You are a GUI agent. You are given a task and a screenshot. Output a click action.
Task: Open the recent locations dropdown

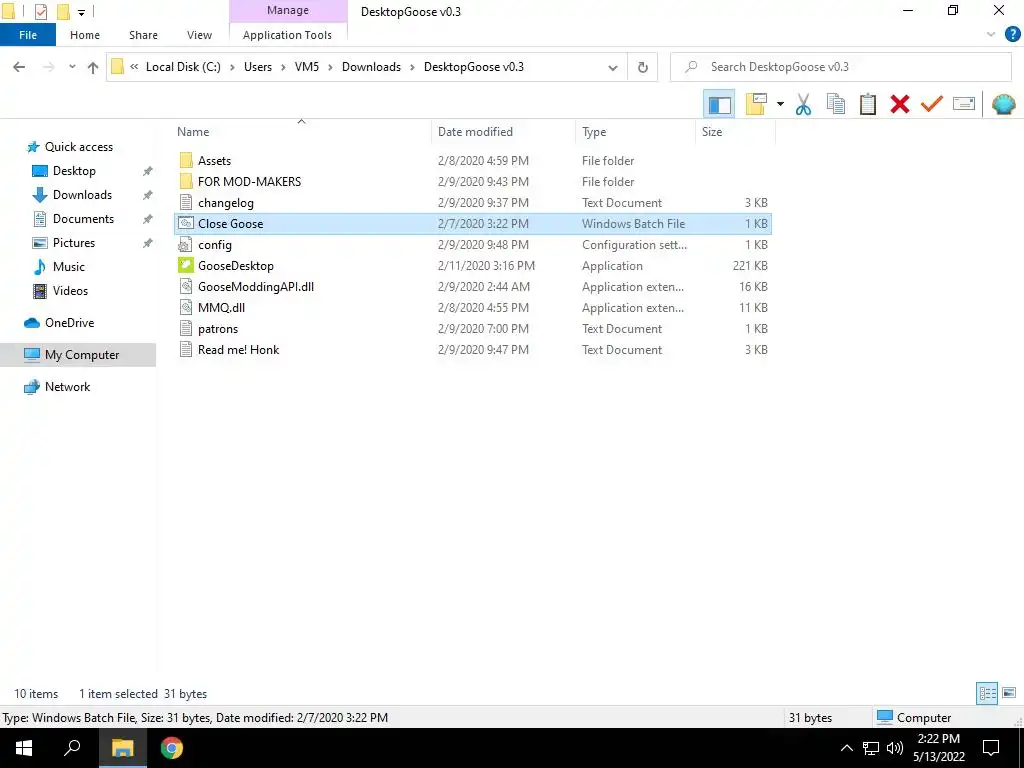coord(72,67)
